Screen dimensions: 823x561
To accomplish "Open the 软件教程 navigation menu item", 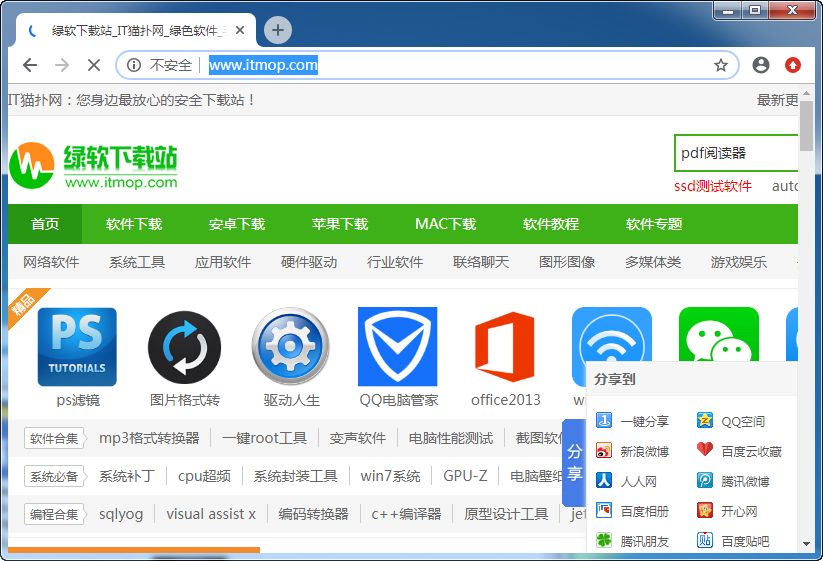I will click(x=550, y=224).
